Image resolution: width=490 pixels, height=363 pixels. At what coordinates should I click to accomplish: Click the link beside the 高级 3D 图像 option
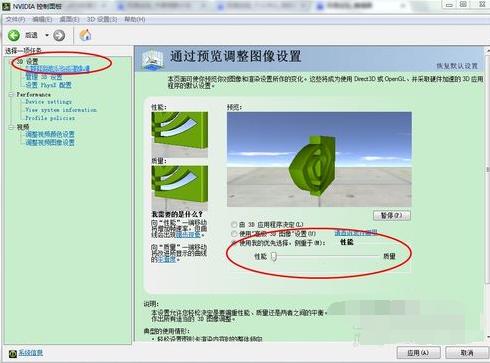coord(356,233)
